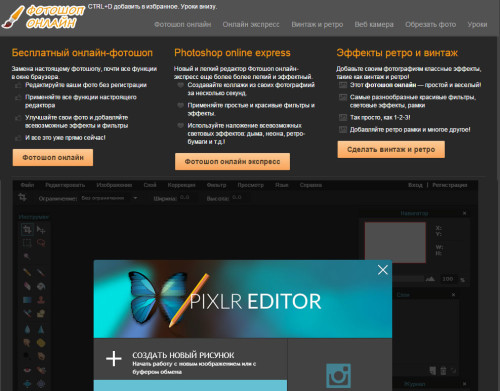This screenshot has width=500, height=391.
Task: Click the Фотошоп Онлайн brush logo
Action: [x=43, y=17]
